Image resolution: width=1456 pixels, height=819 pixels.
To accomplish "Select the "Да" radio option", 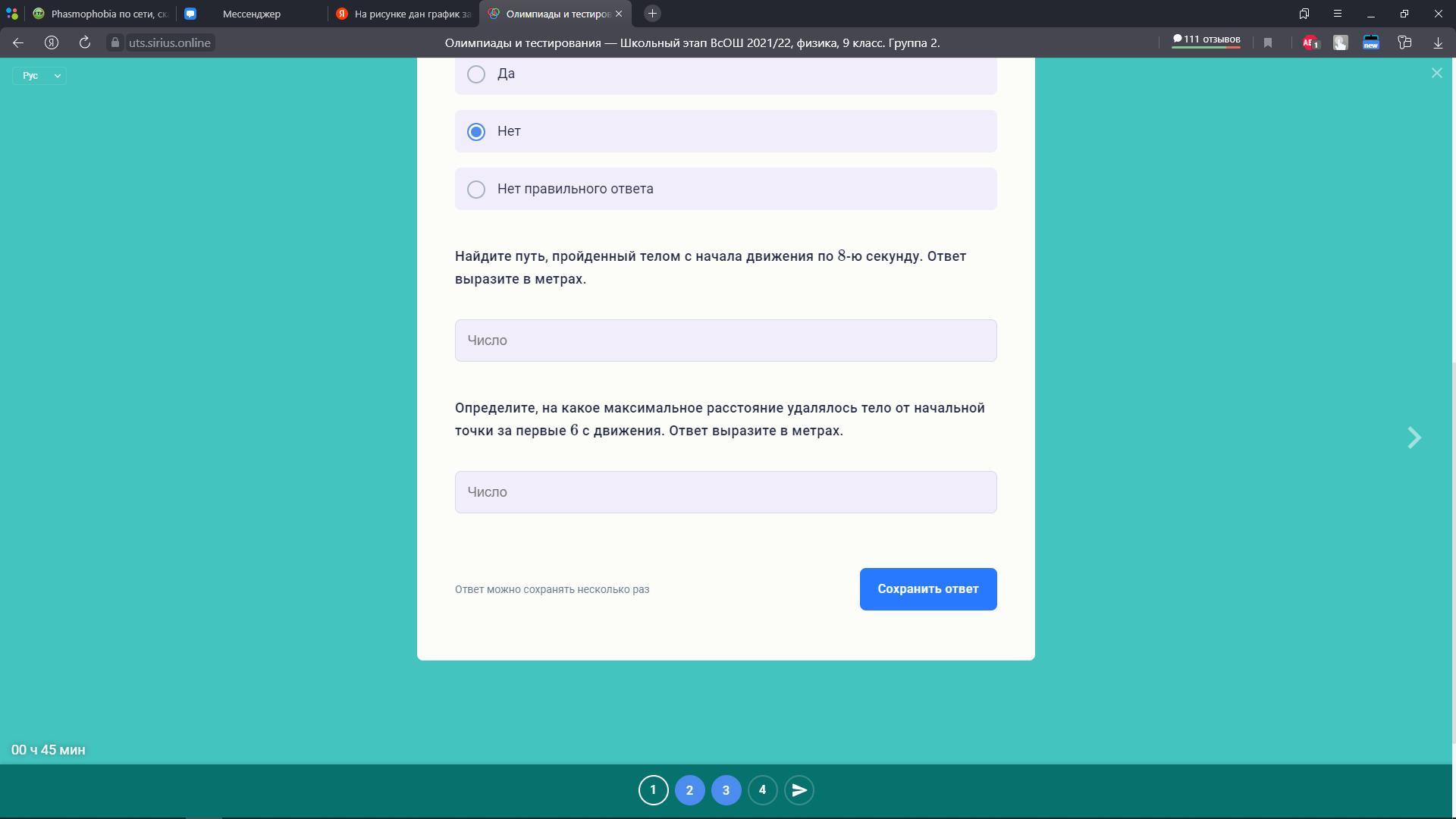I will (476, 74).
